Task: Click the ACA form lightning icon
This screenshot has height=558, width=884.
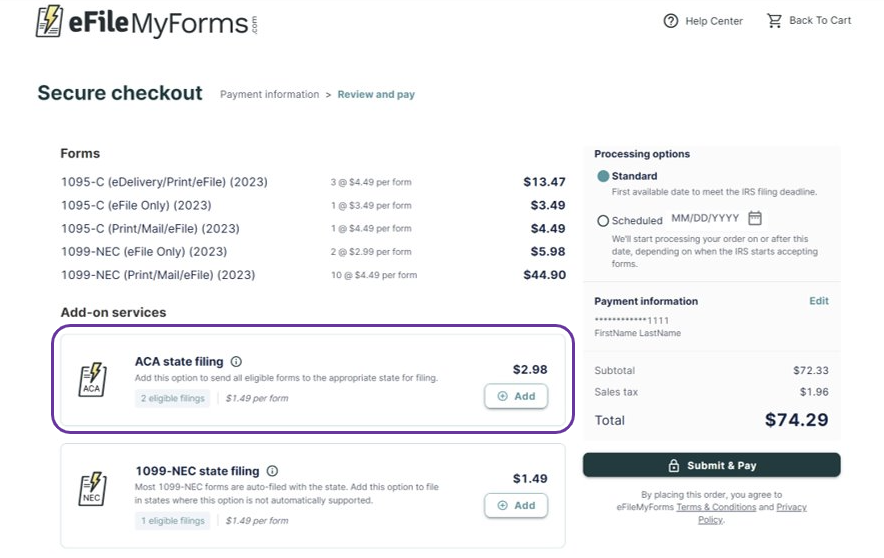Action: [x=93, y=379]
